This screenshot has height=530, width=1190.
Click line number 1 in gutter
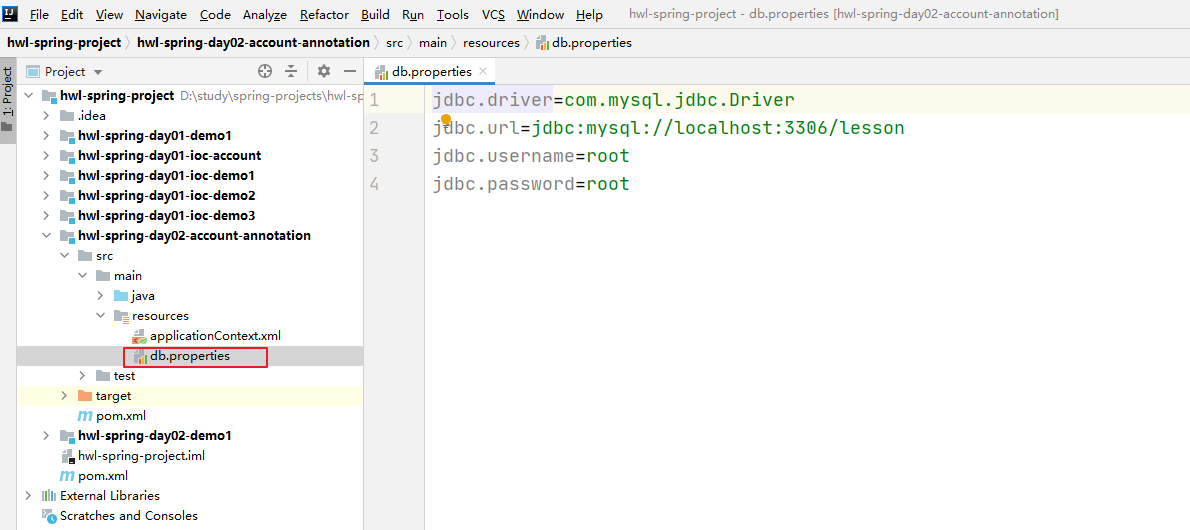tap(374, 100)
